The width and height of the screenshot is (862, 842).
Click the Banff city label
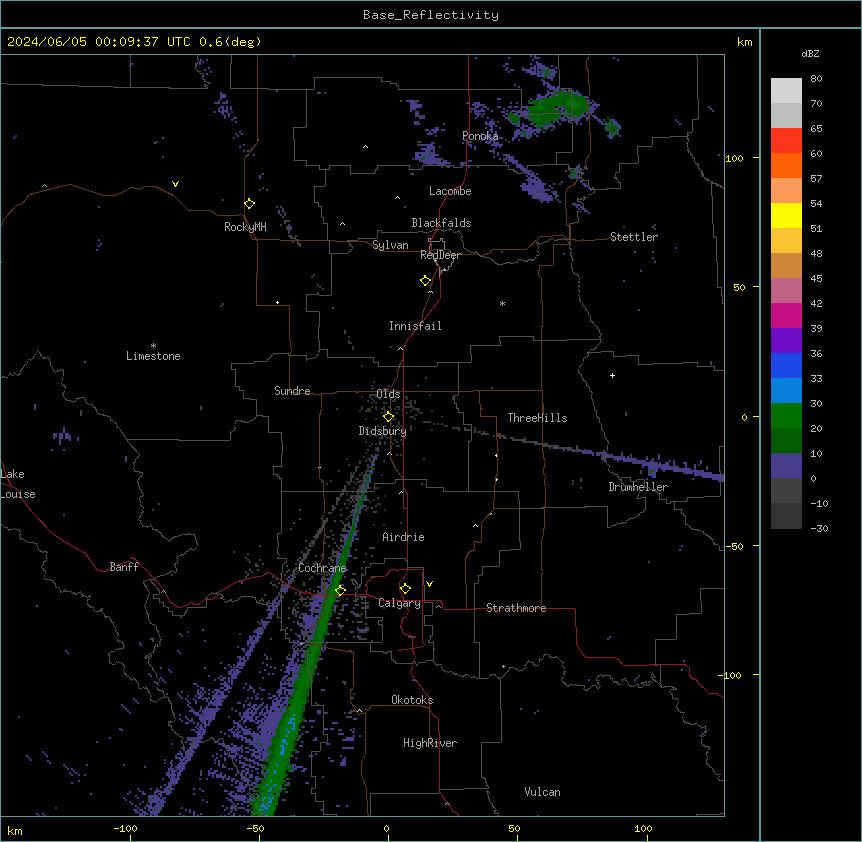point(124,567)
